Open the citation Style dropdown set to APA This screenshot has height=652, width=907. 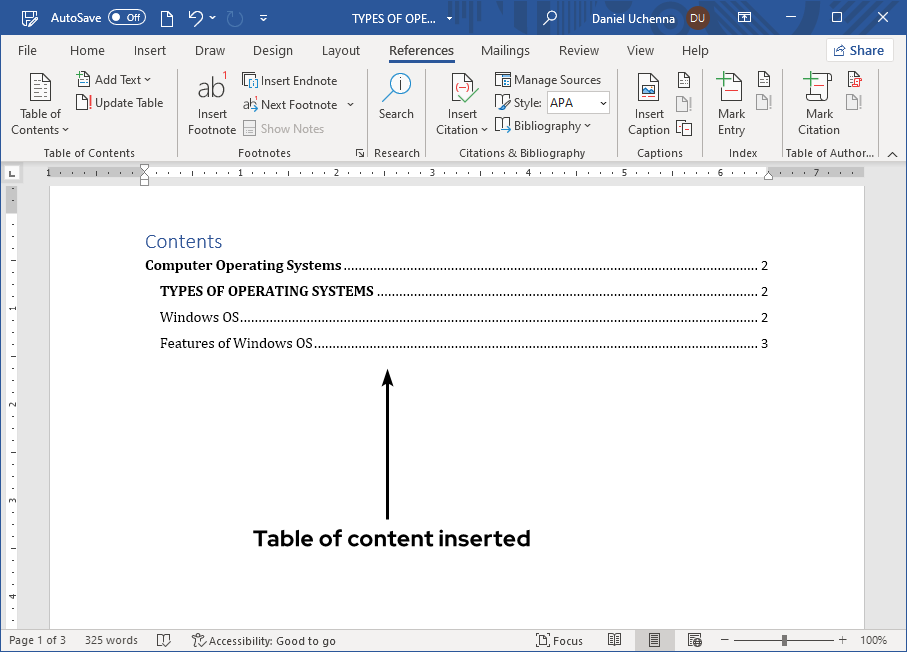[577, 102]
